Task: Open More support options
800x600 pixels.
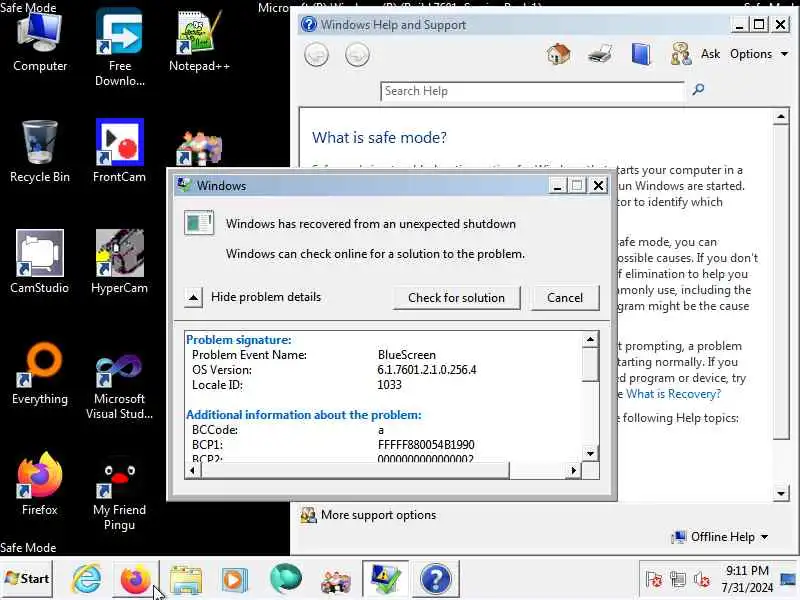Action: click(379, 515)
